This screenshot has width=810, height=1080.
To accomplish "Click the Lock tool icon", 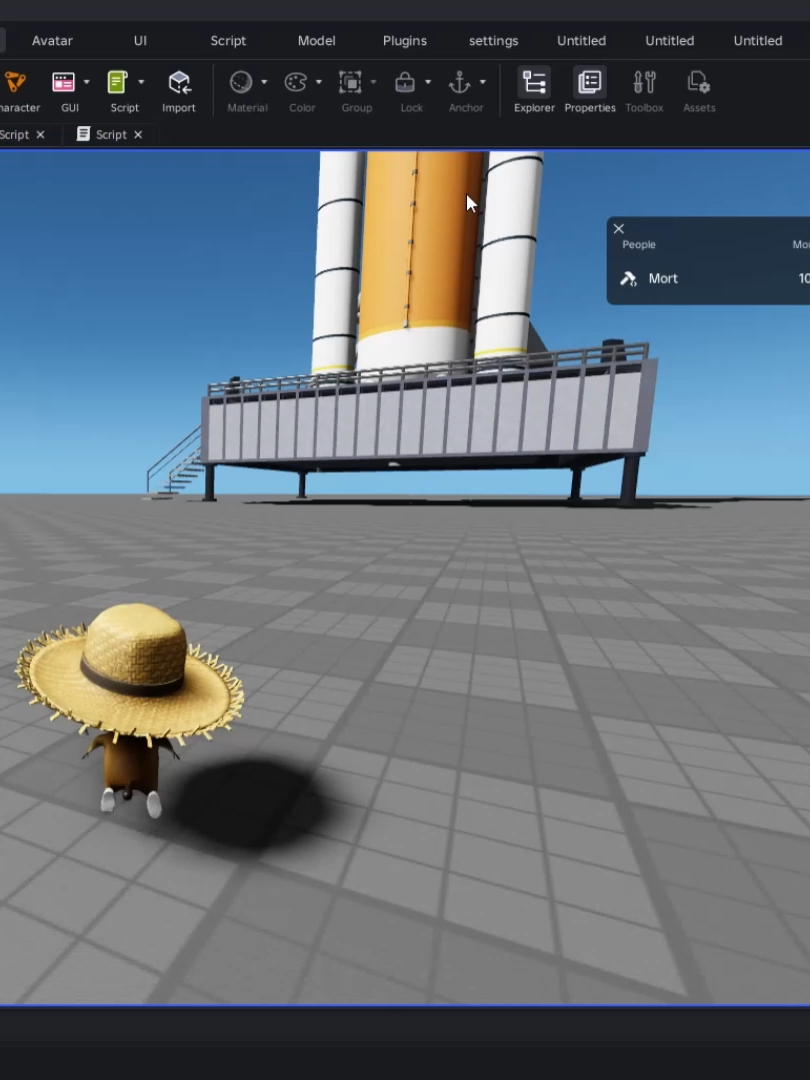I will click(405, 83).
